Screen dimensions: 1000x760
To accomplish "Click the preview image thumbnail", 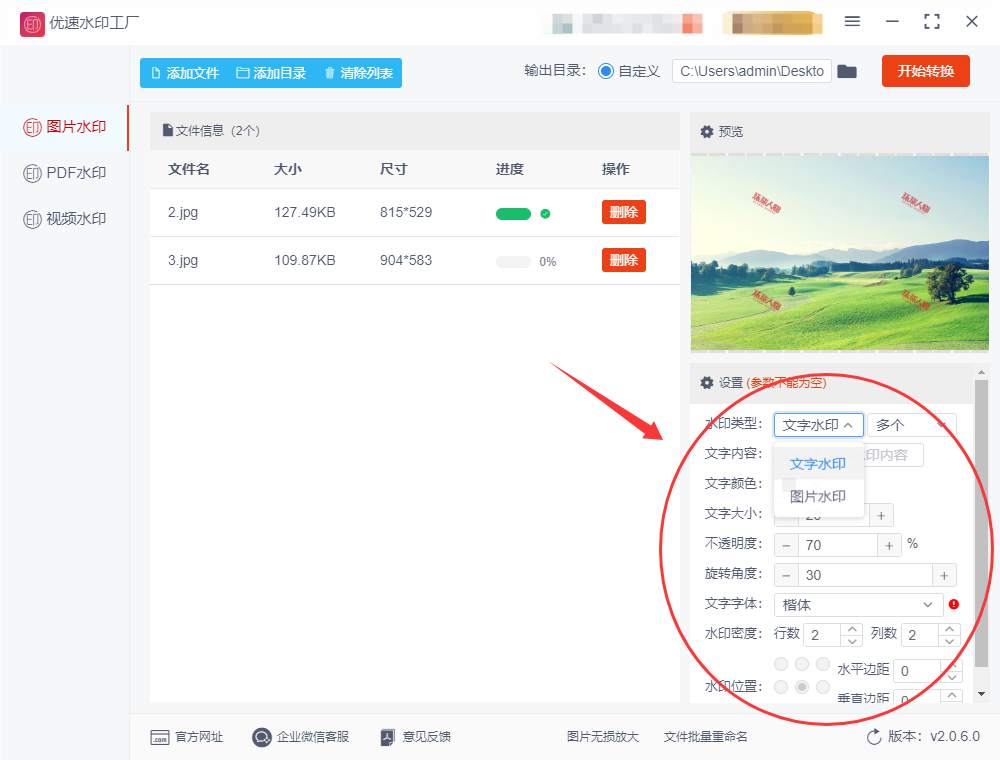I will pos(839,252).
